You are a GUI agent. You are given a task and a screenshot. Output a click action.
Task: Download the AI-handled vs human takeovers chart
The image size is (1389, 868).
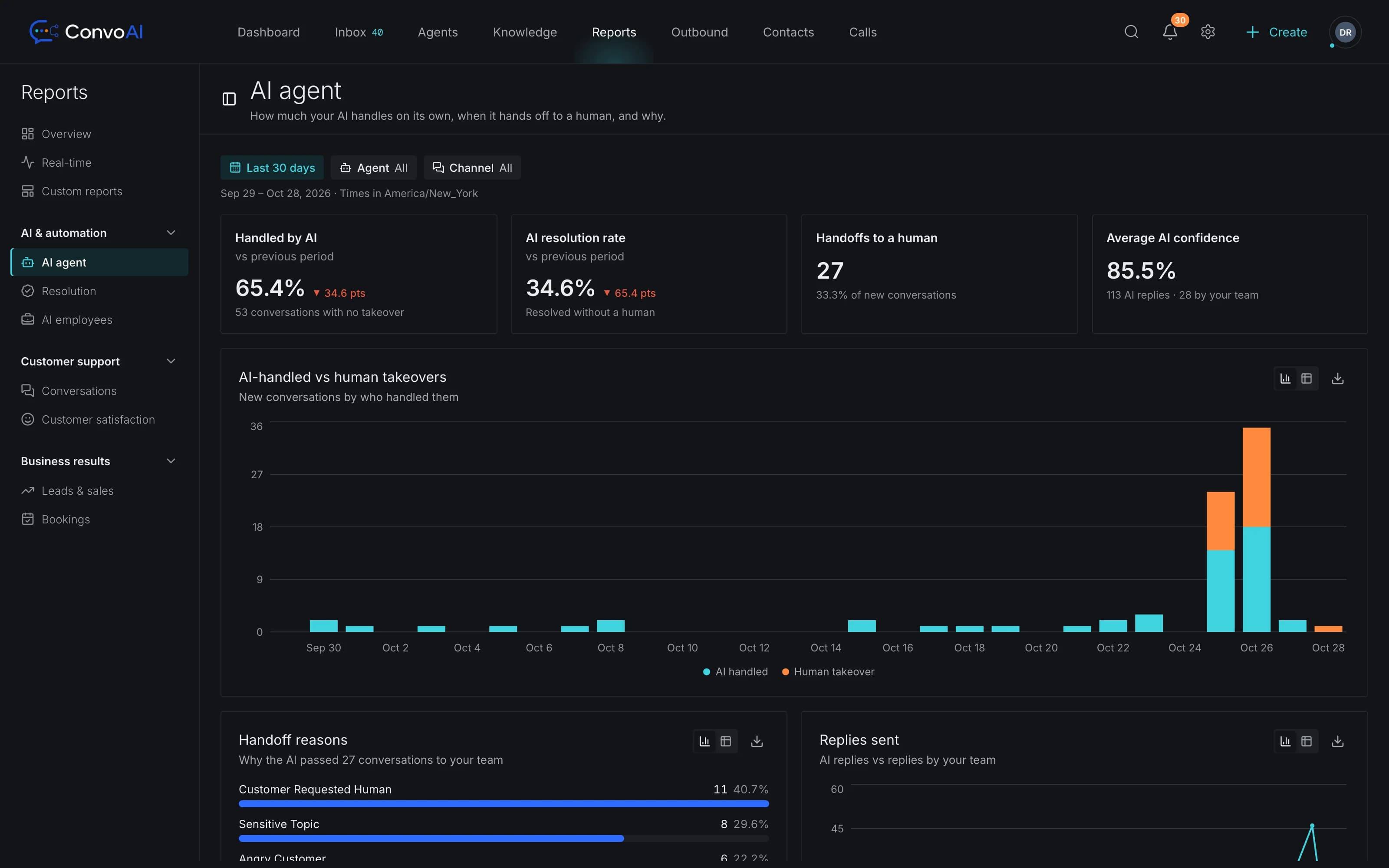(1337, 378)
